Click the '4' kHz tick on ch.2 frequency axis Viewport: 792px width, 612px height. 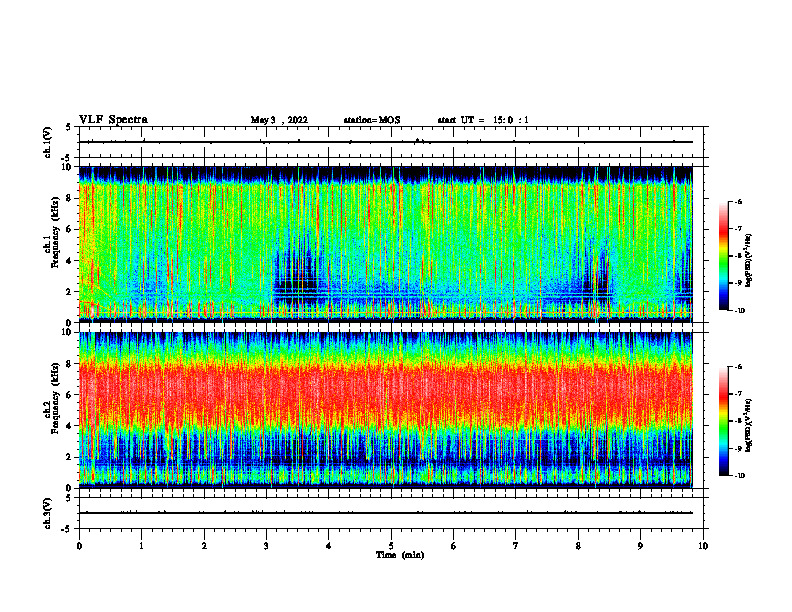70,426
